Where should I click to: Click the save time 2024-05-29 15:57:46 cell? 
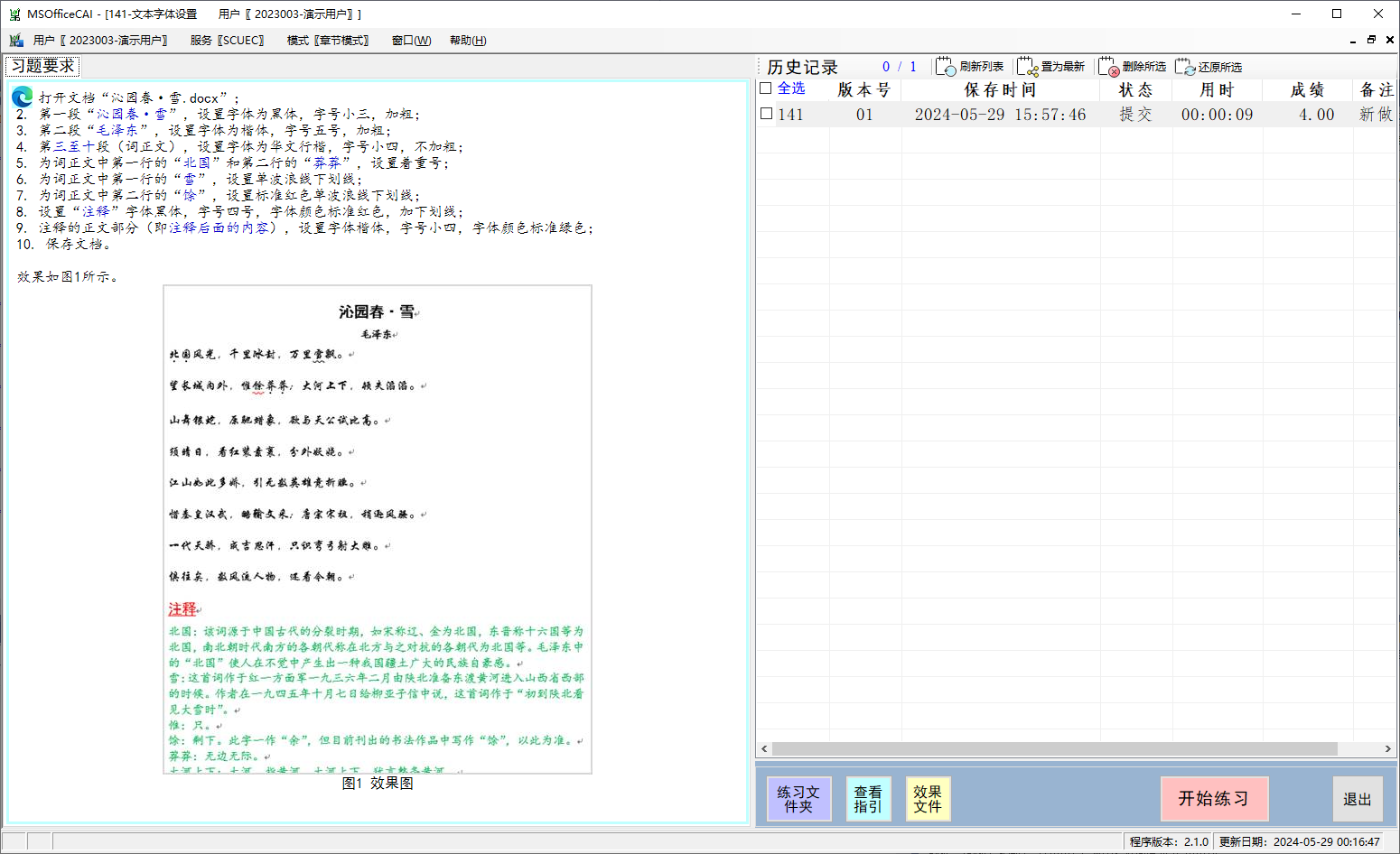[x=1000, y=115]
